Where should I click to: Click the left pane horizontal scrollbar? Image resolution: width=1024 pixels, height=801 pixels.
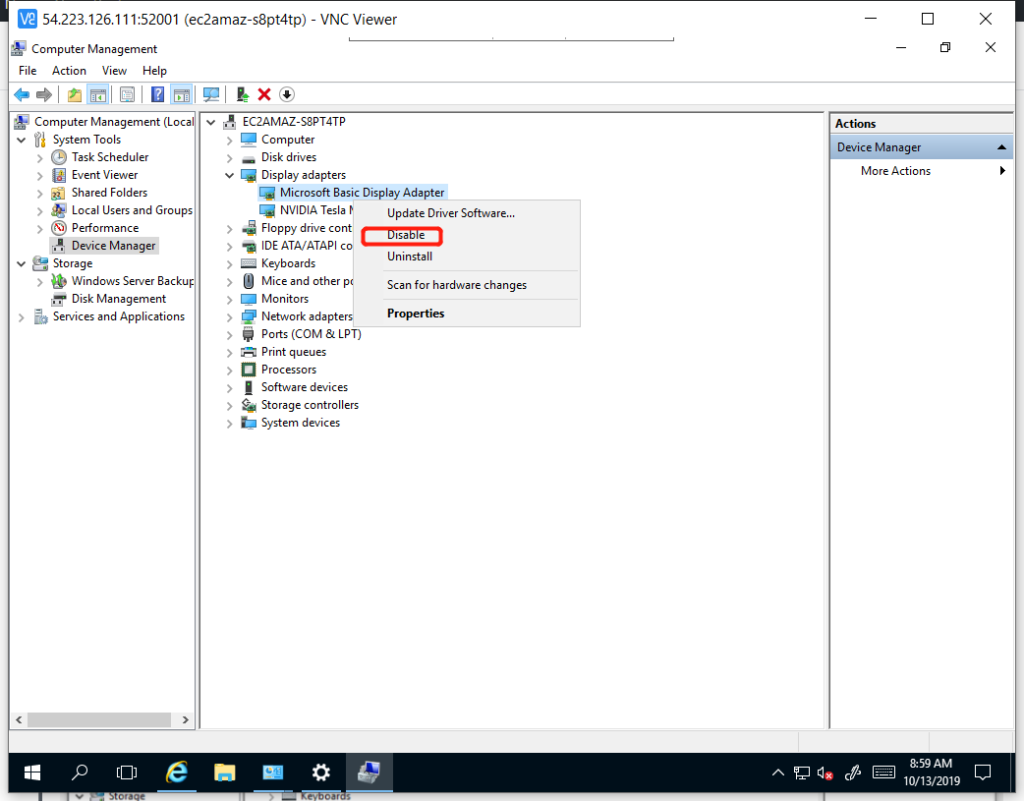click(x=100, y=719)
